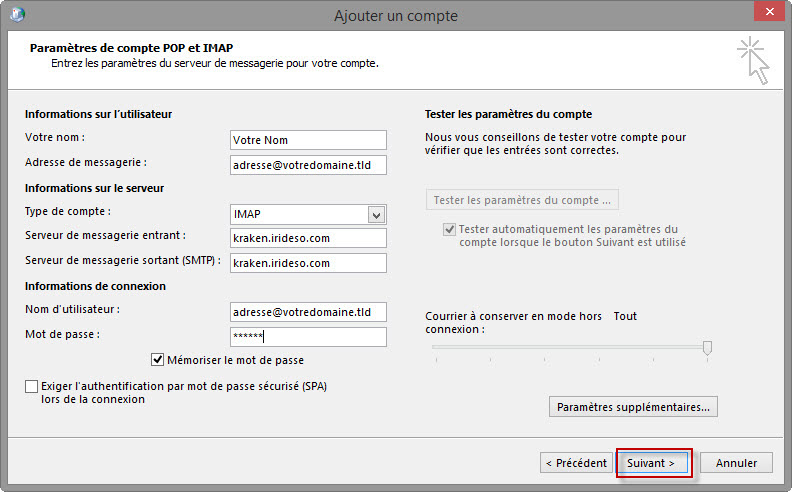
Task: Open the Type de compte dropdown
Action: click(376, 214)
